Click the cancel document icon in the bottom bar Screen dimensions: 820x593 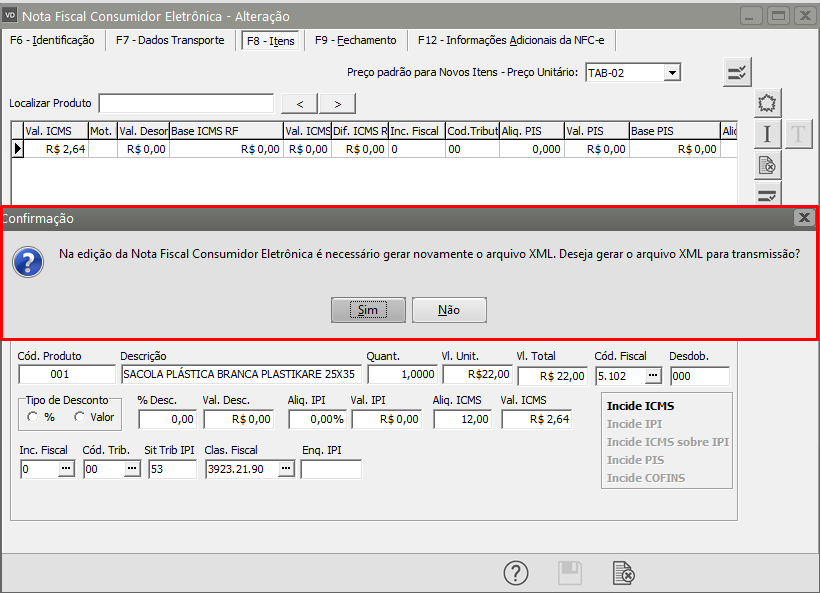click(623, 573)
